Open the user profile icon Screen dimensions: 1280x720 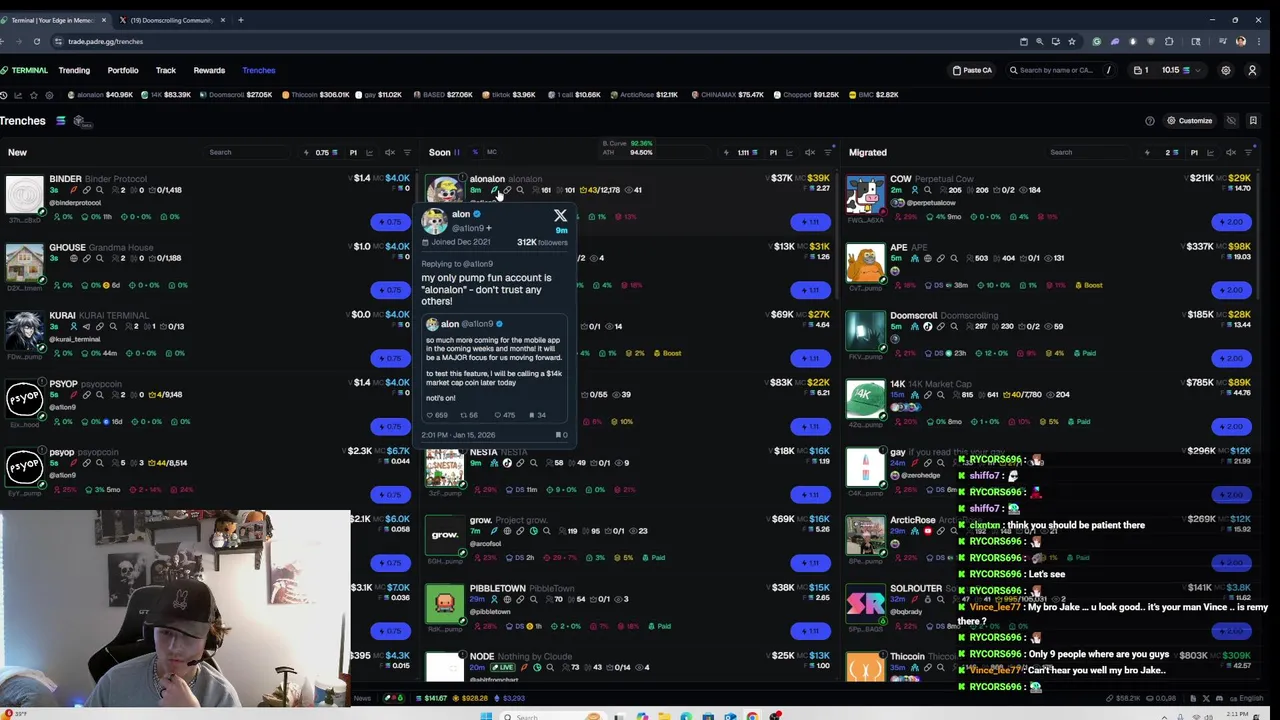(1252, 70)
